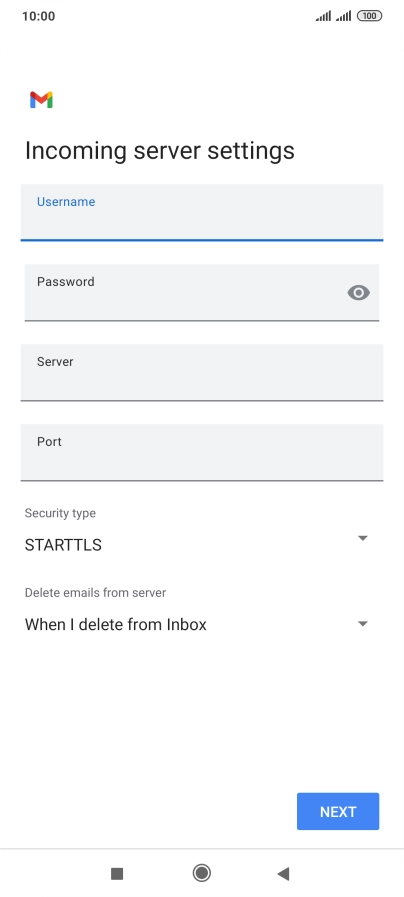The height and width of the screenshot is (897, 404).
Task: Tap the clock showing 10:00
Action: pyautogui.click(x=38, y=16)
